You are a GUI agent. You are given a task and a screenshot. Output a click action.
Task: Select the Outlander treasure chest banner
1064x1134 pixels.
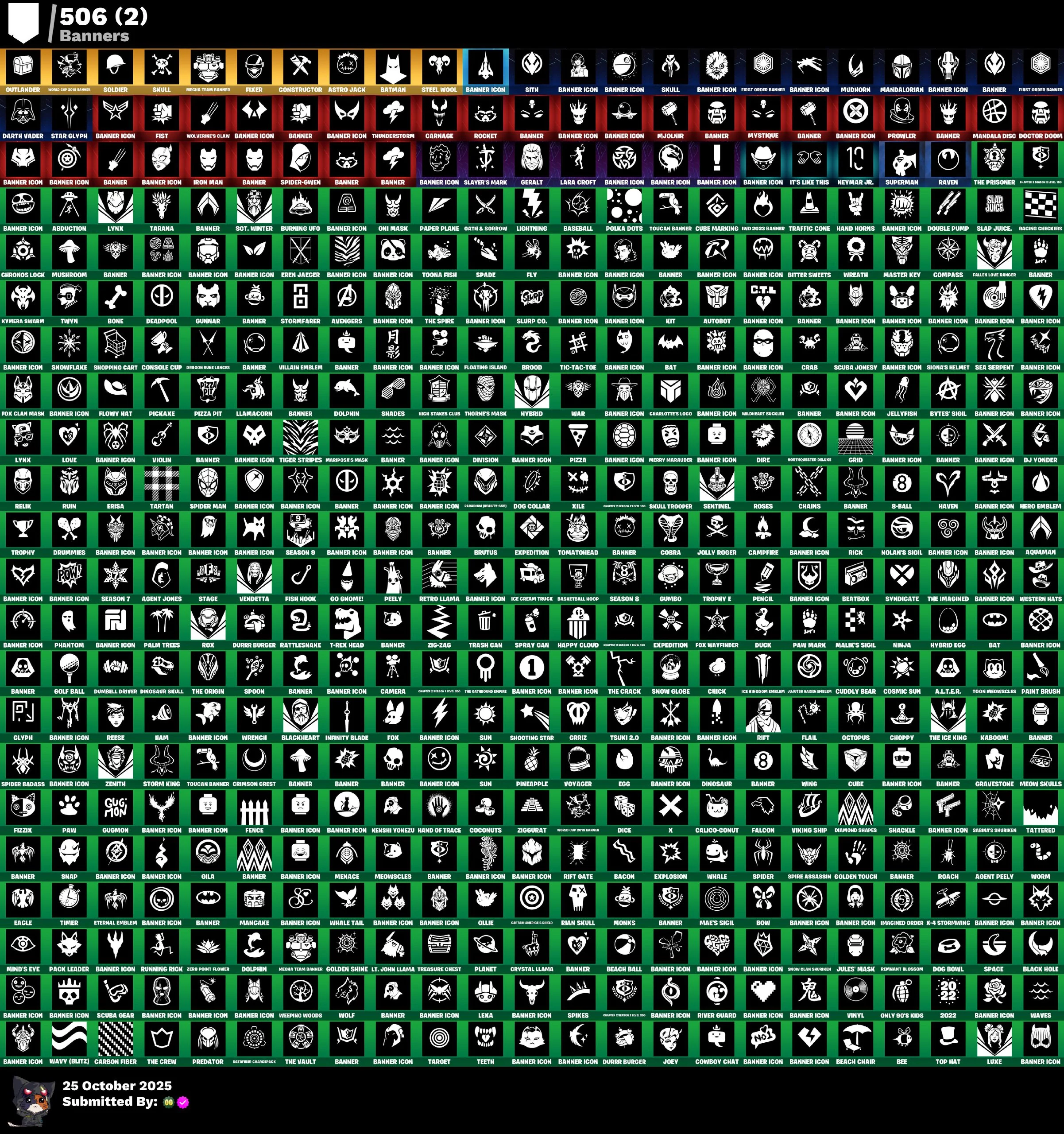click(23, 67)
